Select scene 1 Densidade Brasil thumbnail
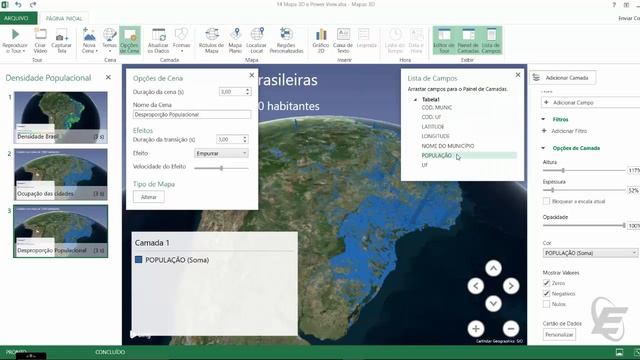This screenshot has width=640, height=360. click(61, 118)
